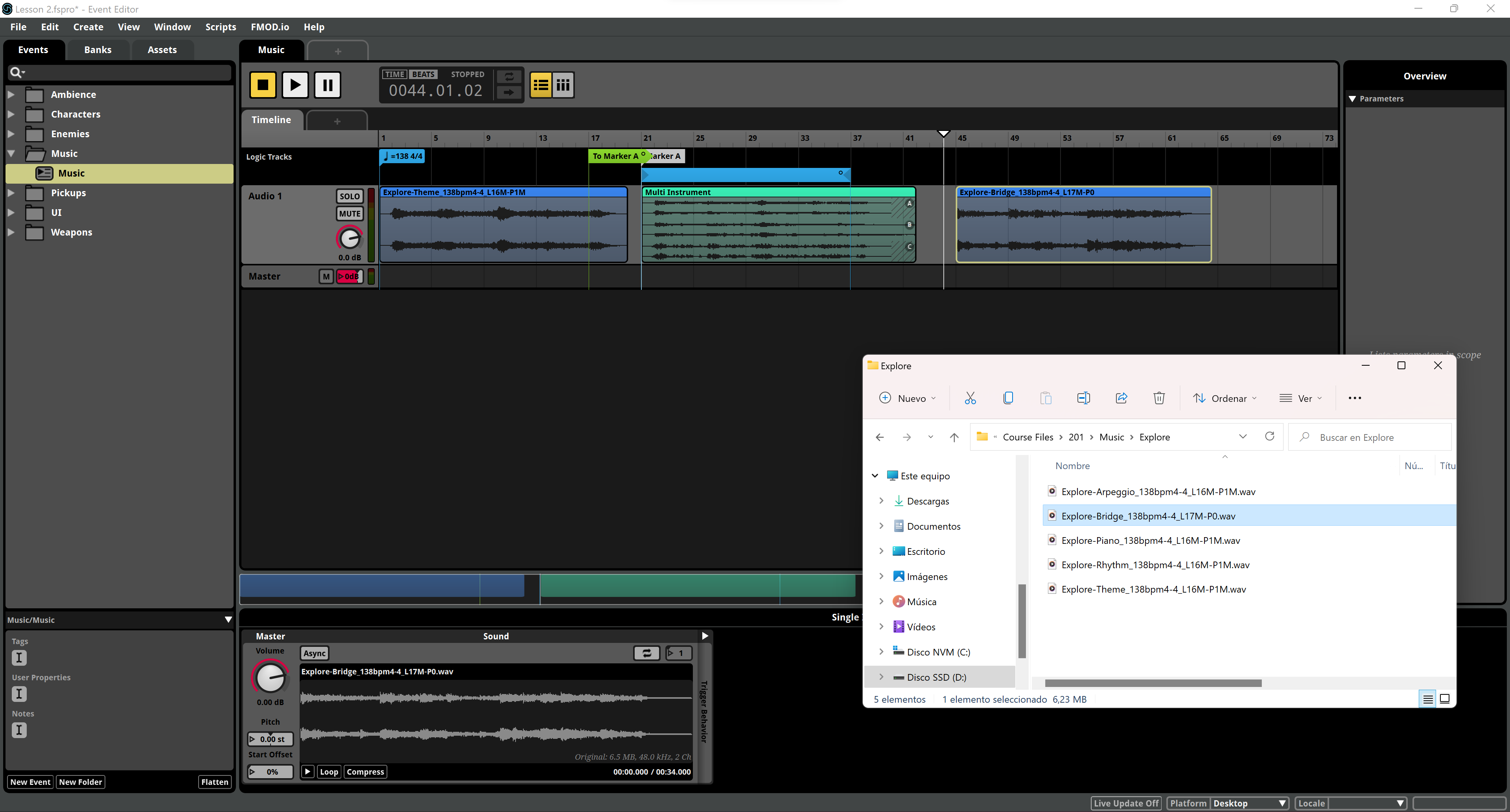Screen dimensions: 1510x812
Task: Click the Play transport button
Action: 295,85
